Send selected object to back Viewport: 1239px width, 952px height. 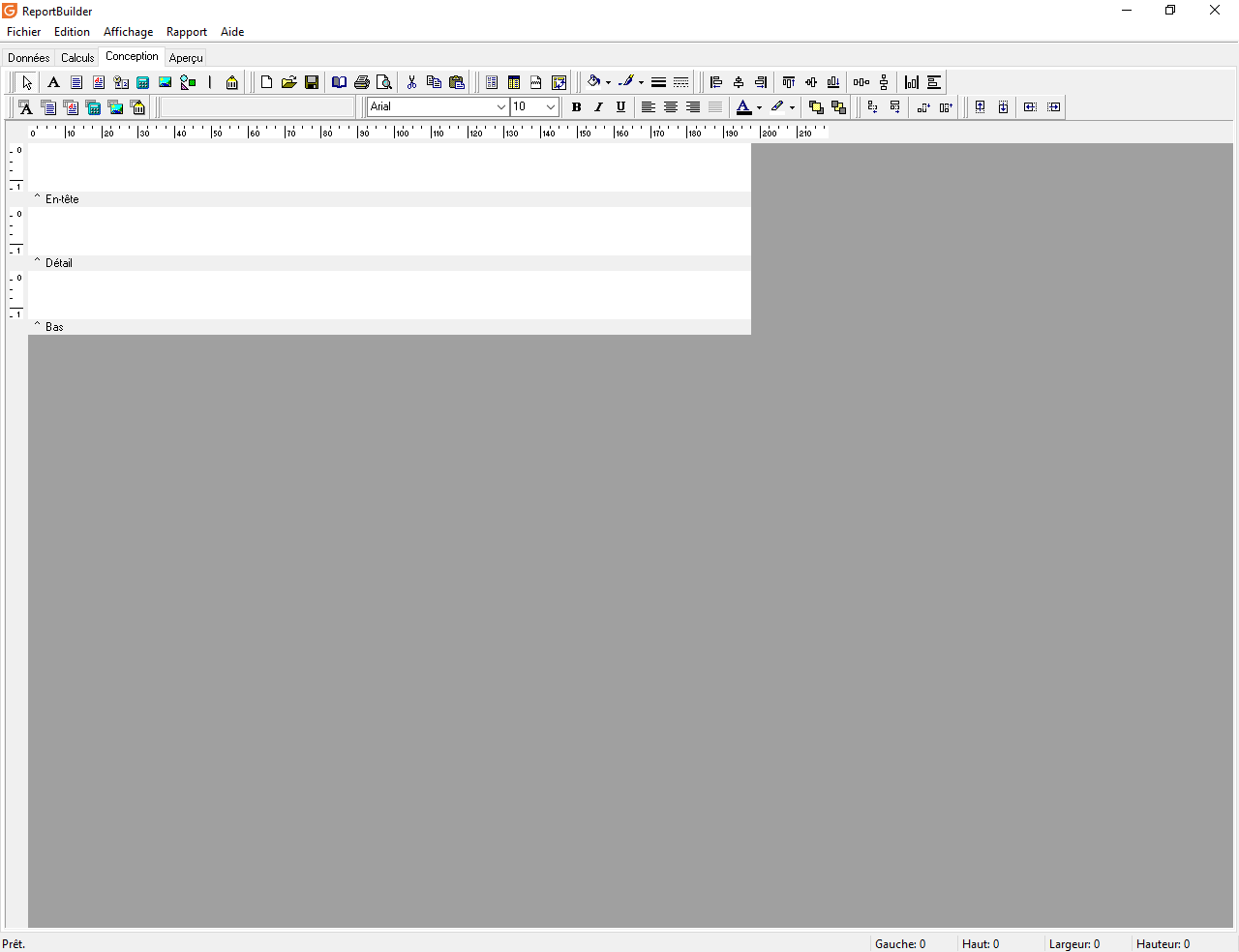(x=838, y=107)
